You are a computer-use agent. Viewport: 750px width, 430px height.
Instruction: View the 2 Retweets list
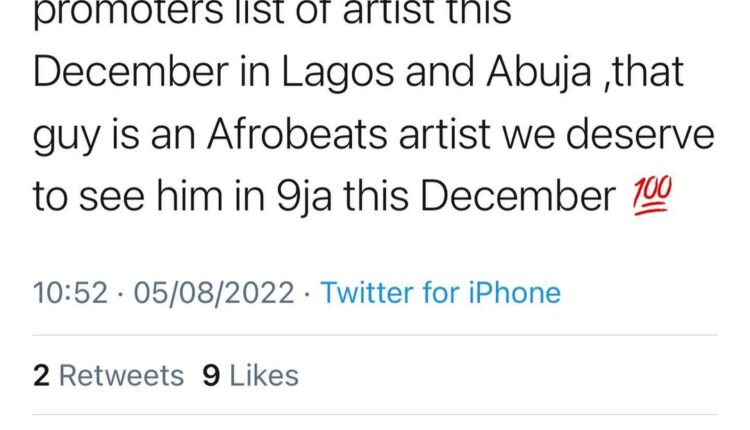tap(108, 375)
